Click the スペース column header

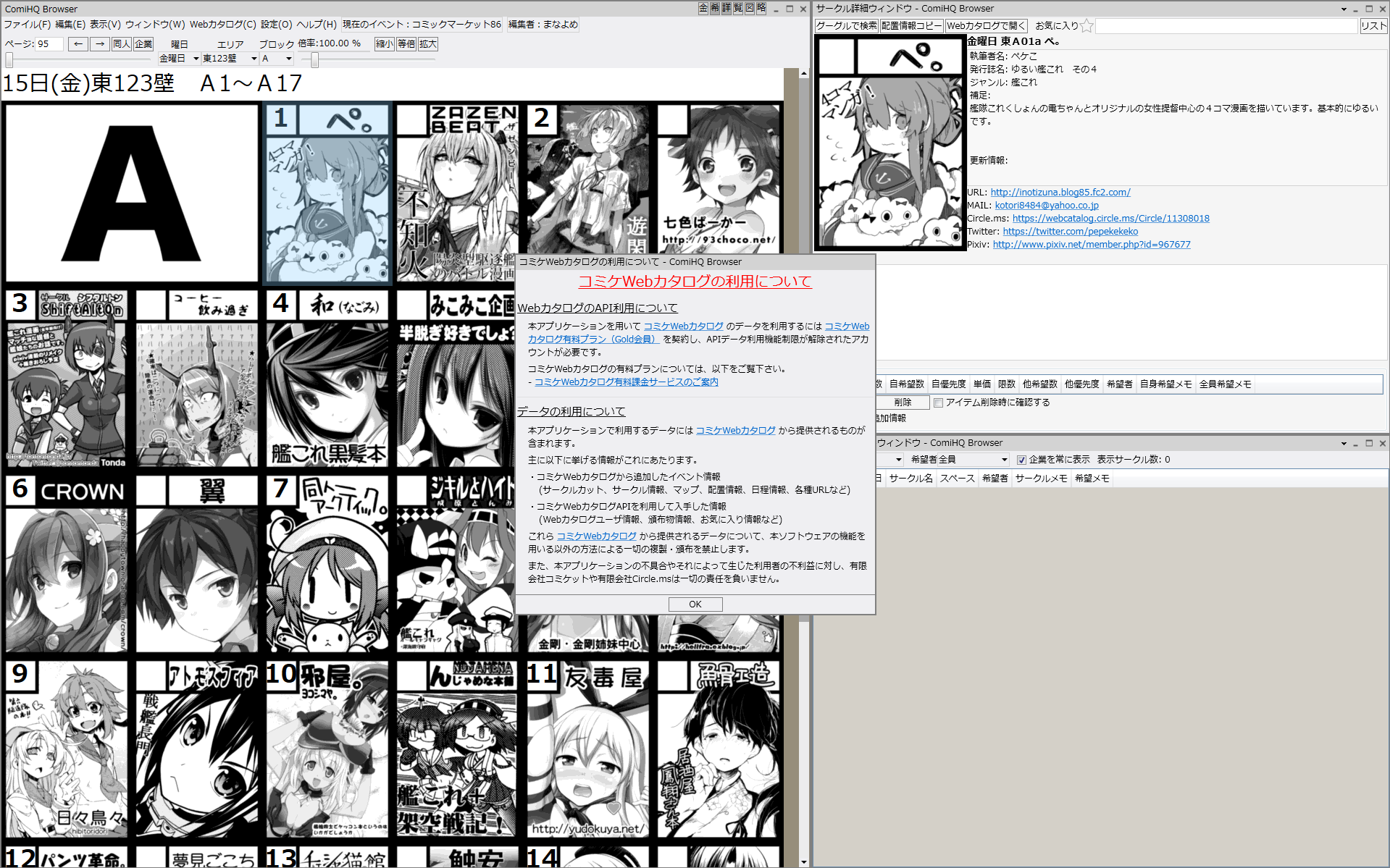pos(957,479)
